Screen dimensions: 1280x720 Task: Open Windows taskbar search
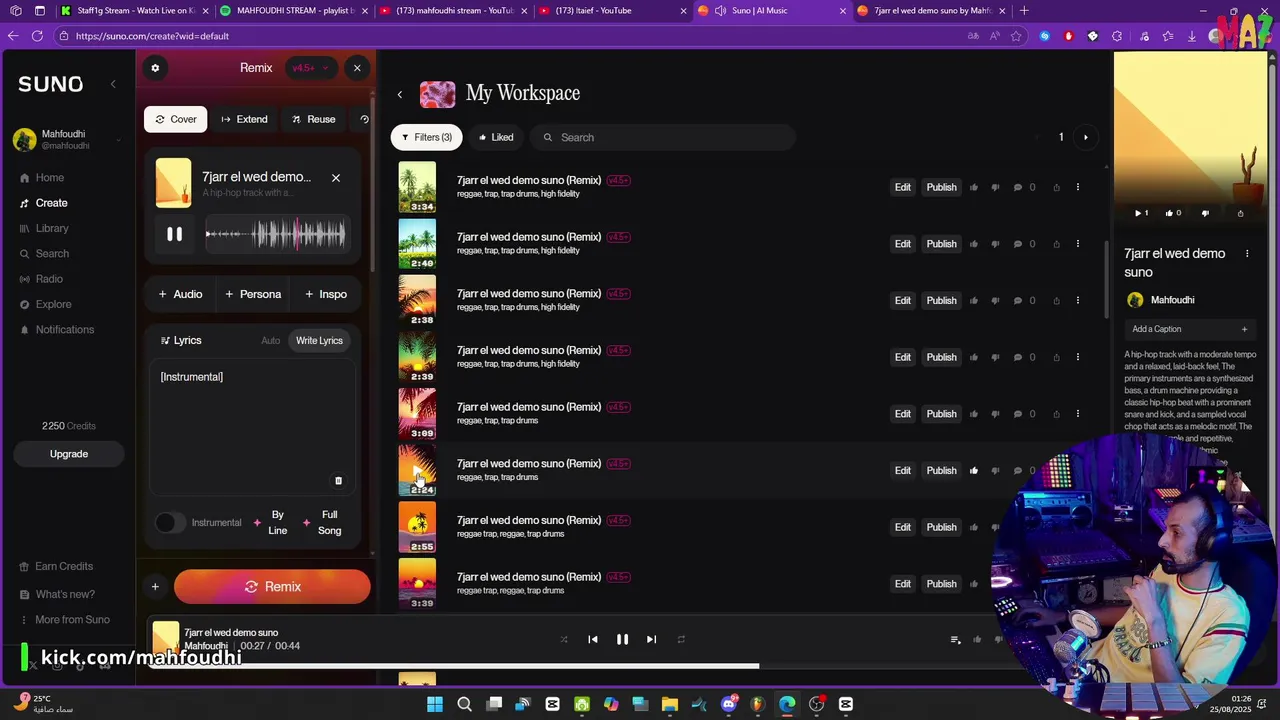click(x=464, y=704)
